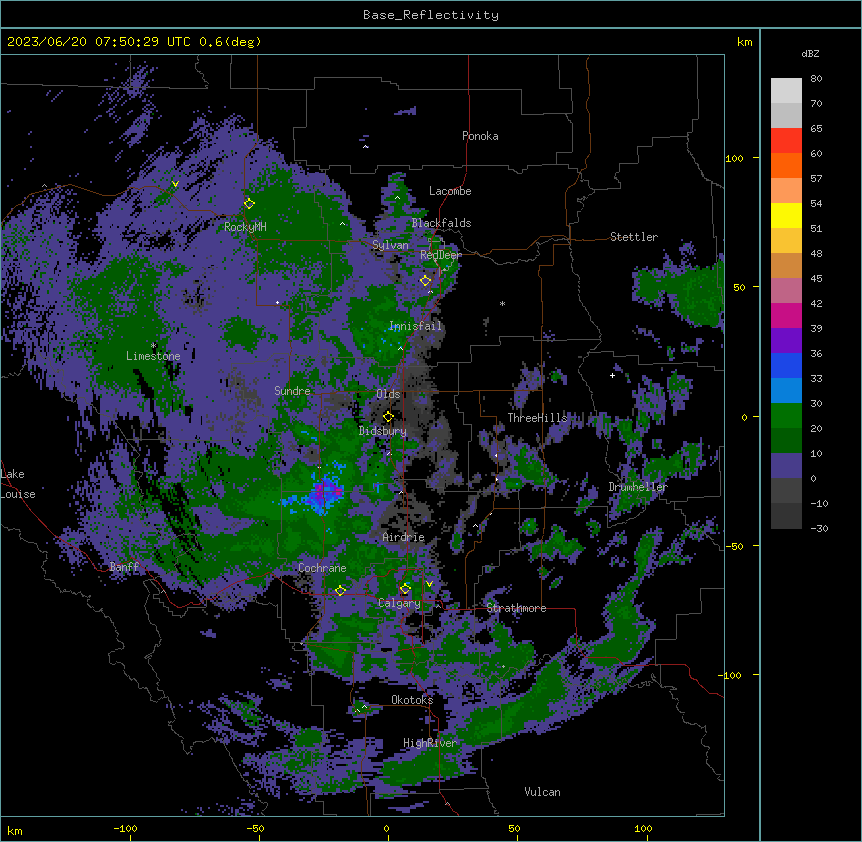The height and width of the screenshot is (842, 862).
Task: Click the yellow V marker east of Calgary
Action: click(x=429, y=584)
